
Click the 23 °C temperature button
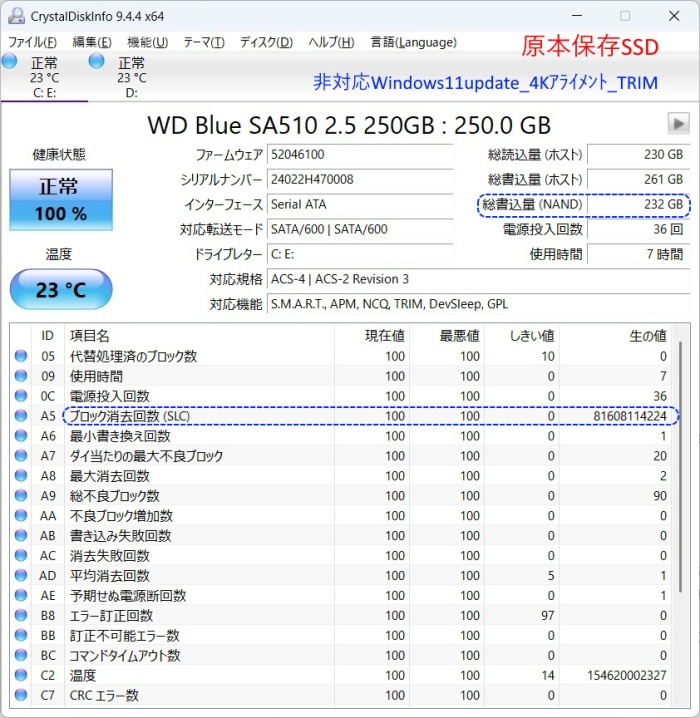(61, 289)
